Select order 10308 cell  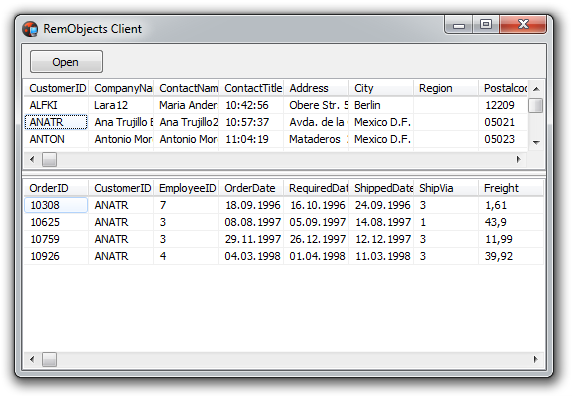click(56, 205)
